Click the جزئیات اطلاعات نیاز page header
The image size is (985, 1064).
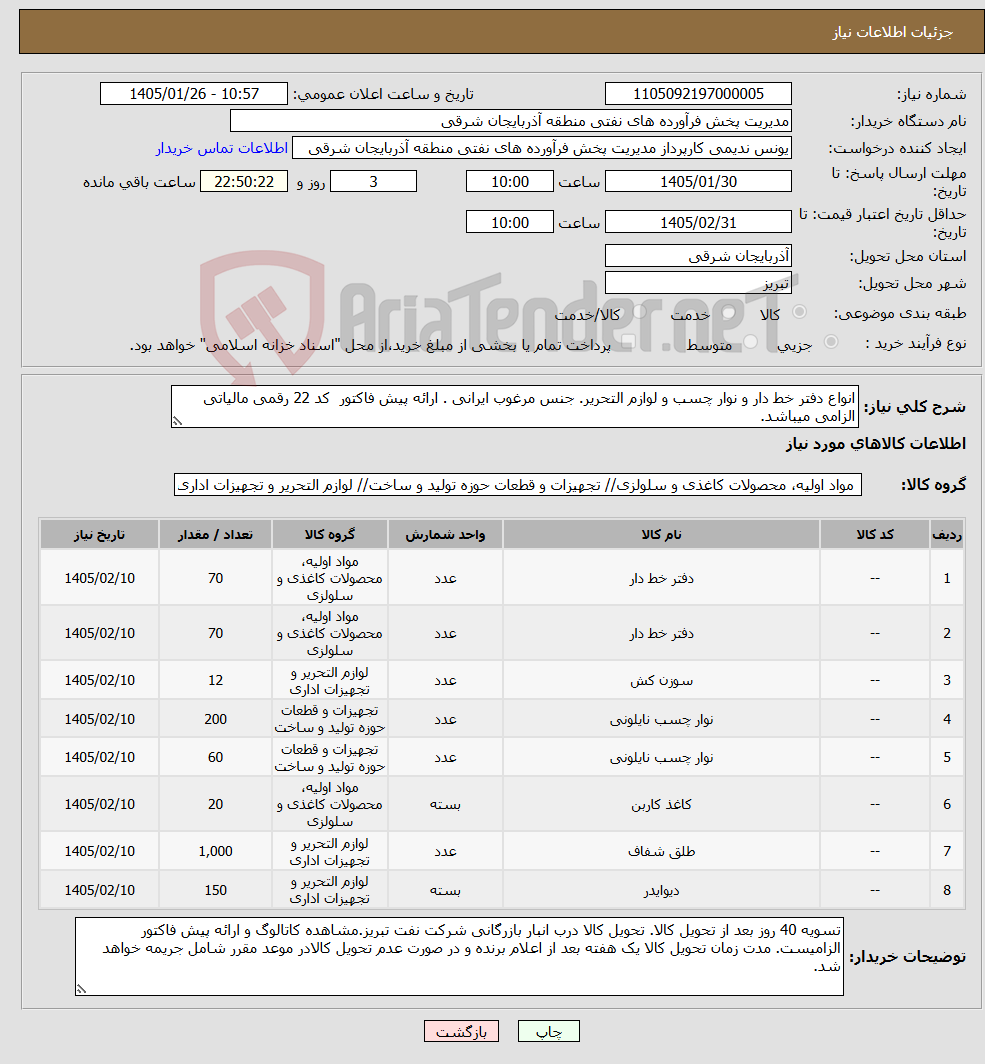pos(893,33)
